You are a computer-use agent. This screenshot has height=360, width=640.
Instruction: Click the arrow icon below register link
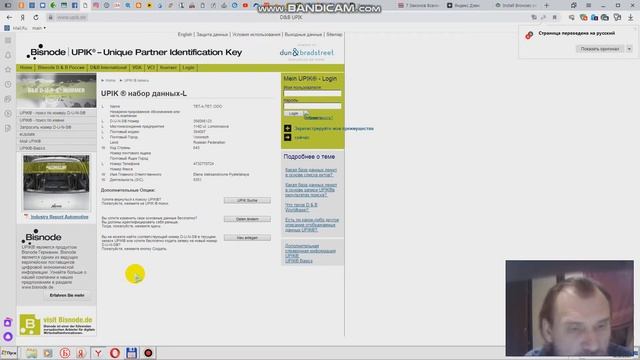[287, 138]
